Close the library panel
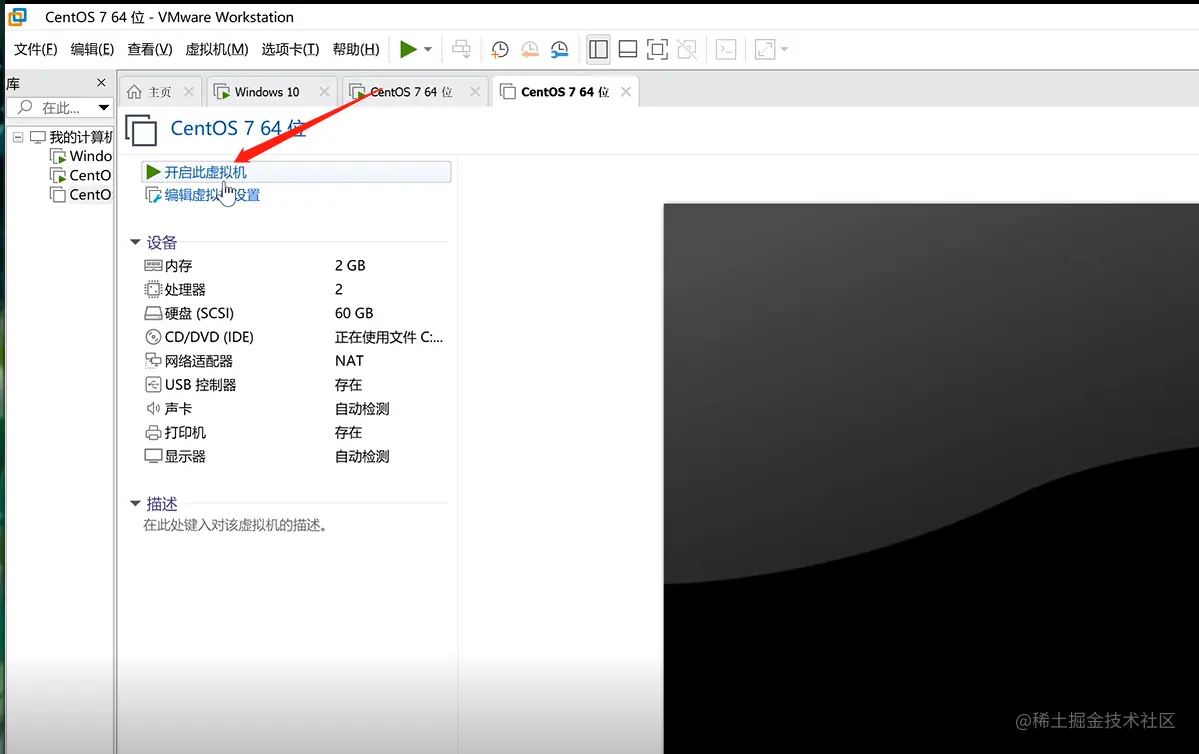The height and width of the screenshot is (754, 1199). pos(101,83)
